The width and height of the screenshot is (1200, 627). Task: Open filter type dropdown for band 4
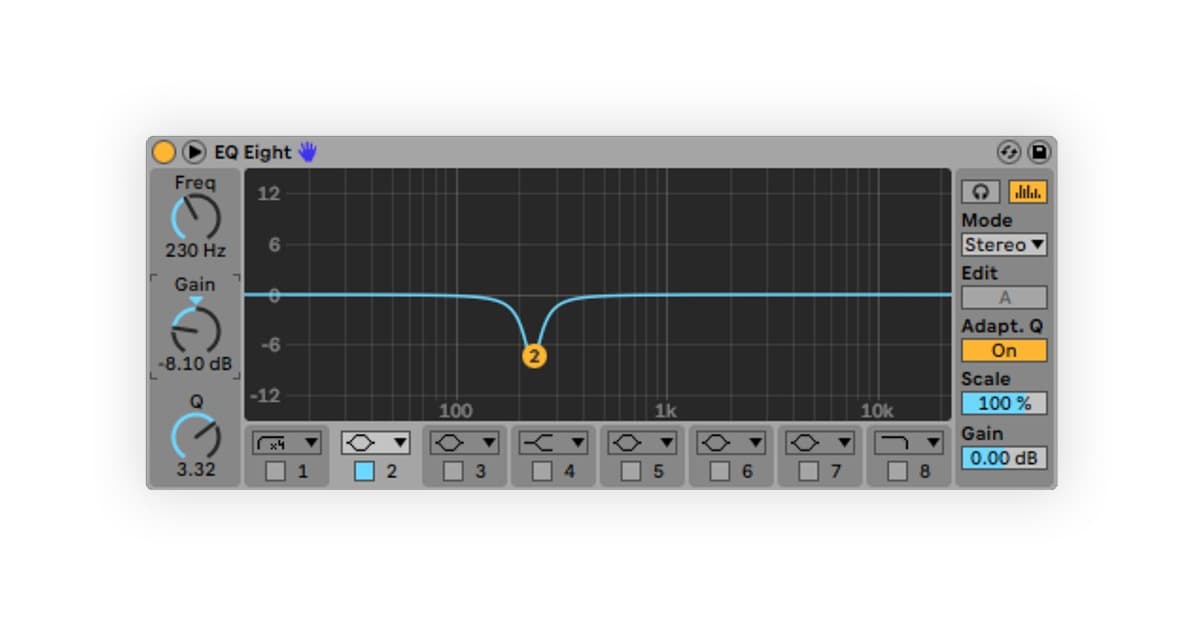click(553, 442)
